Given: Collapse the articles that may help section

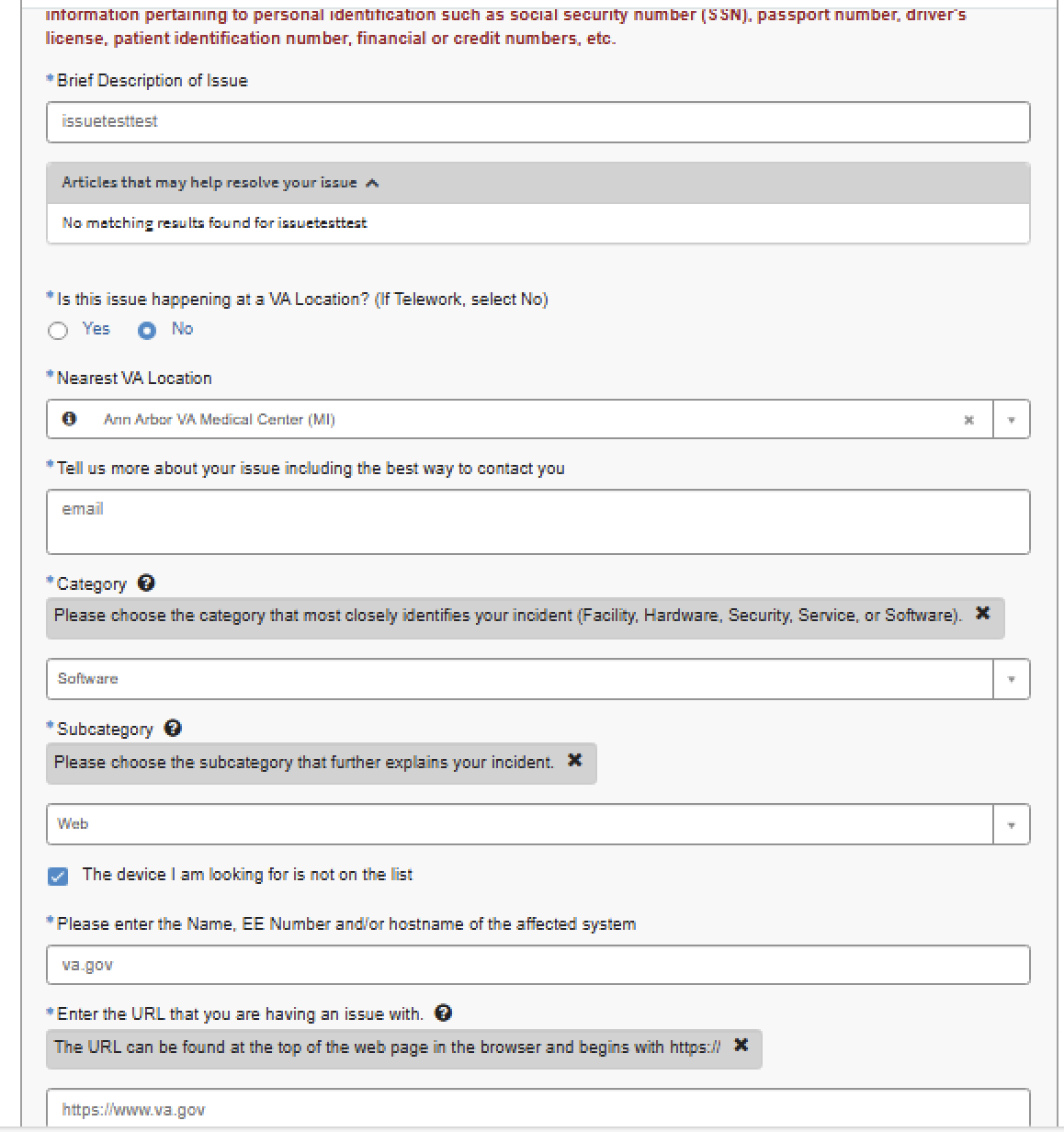Looking at the screenshot, I should (371, 183).
